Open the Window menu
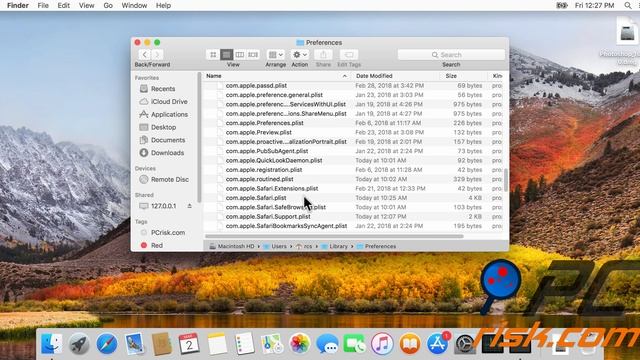 tap(134, 5)
